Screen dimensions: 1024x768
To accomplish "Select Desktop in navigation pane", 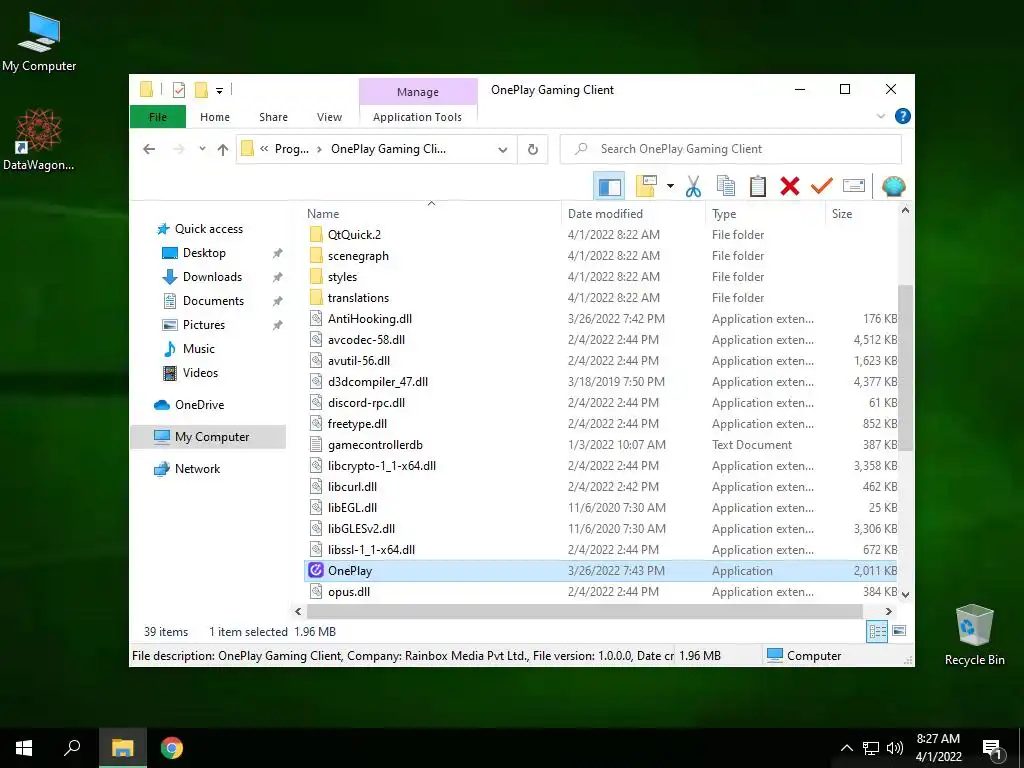I will 194,253.
